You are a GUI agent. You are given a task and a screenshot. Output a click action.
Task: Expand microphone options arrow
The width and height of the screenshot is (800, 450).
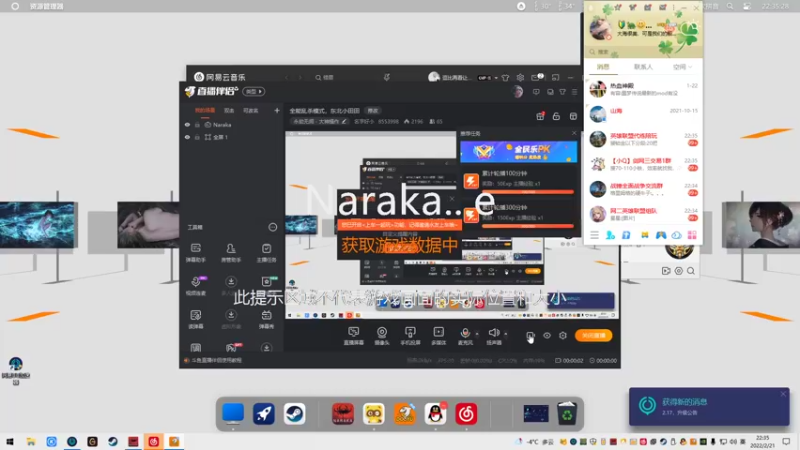coord(477,334)
